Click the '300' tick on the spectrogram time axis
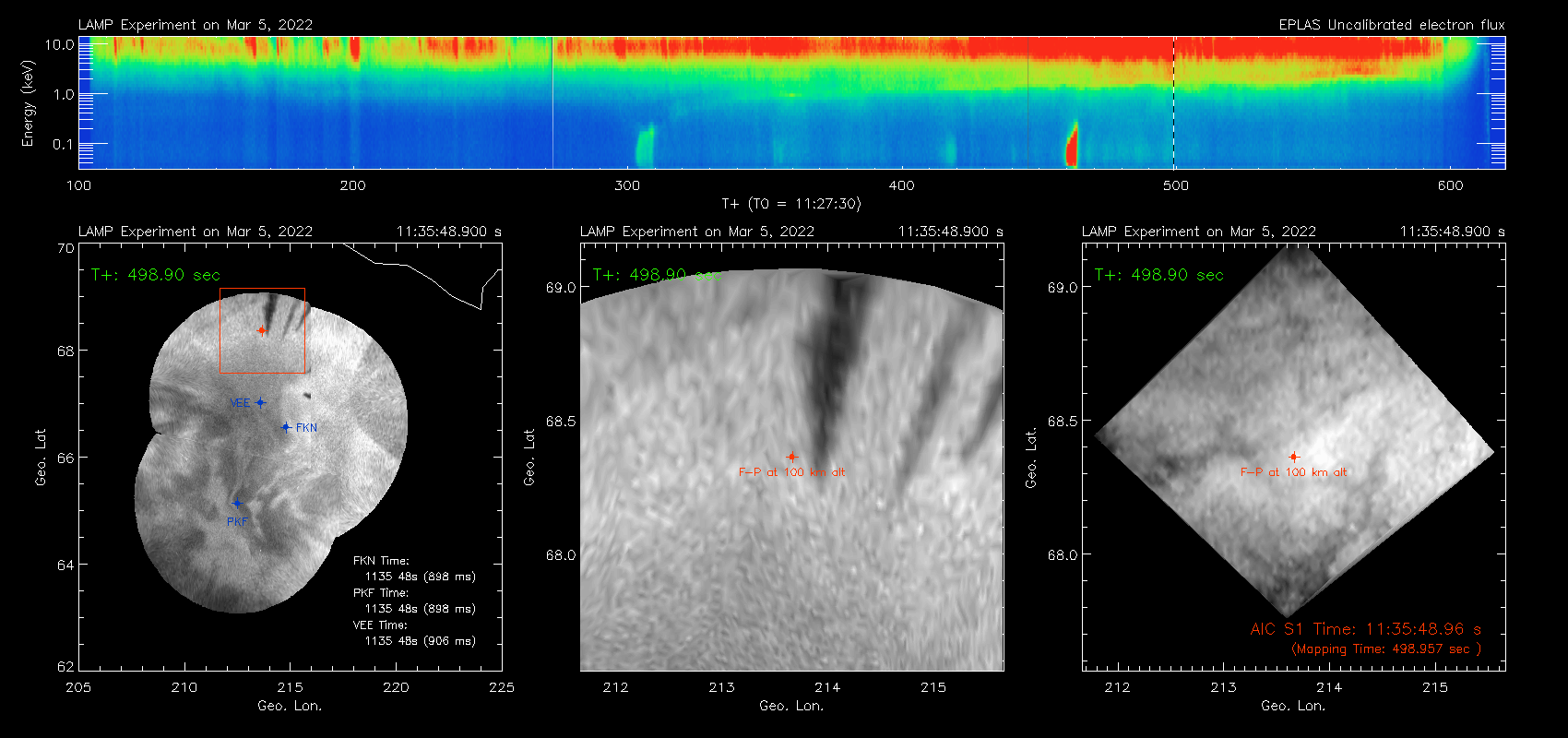This screenshot has height=738, width=1568. tap(627, 185)
